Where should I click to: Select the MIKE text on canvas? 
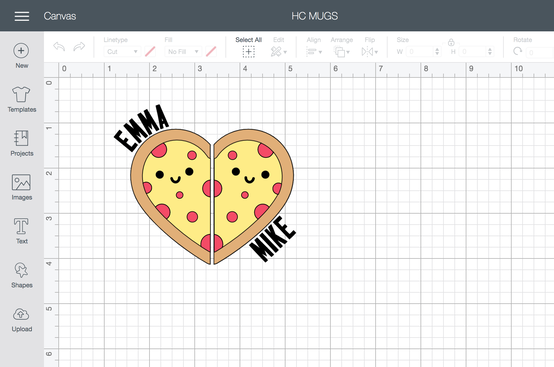272,239
